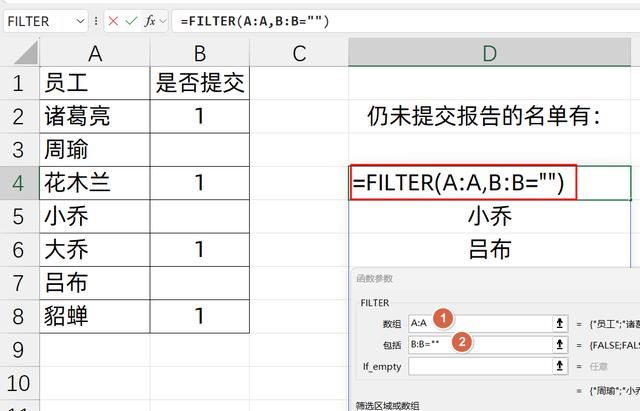Click the cell containing 是否提交
Image resolution: width=640 pixels, height=411 pixels.
pyautogui.click(x=200, y=83)
